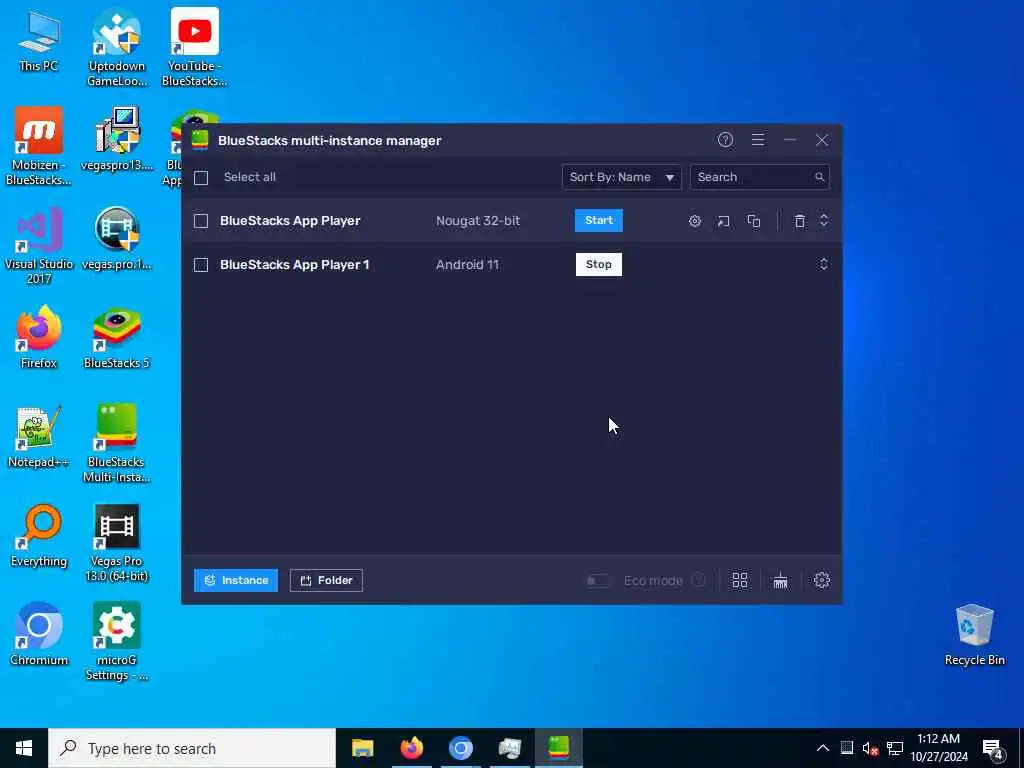The width and height of the screenshot is (1024, 768).
Task: Select the Visual Studio 2017 desktop shortcut
Action: 39,246
